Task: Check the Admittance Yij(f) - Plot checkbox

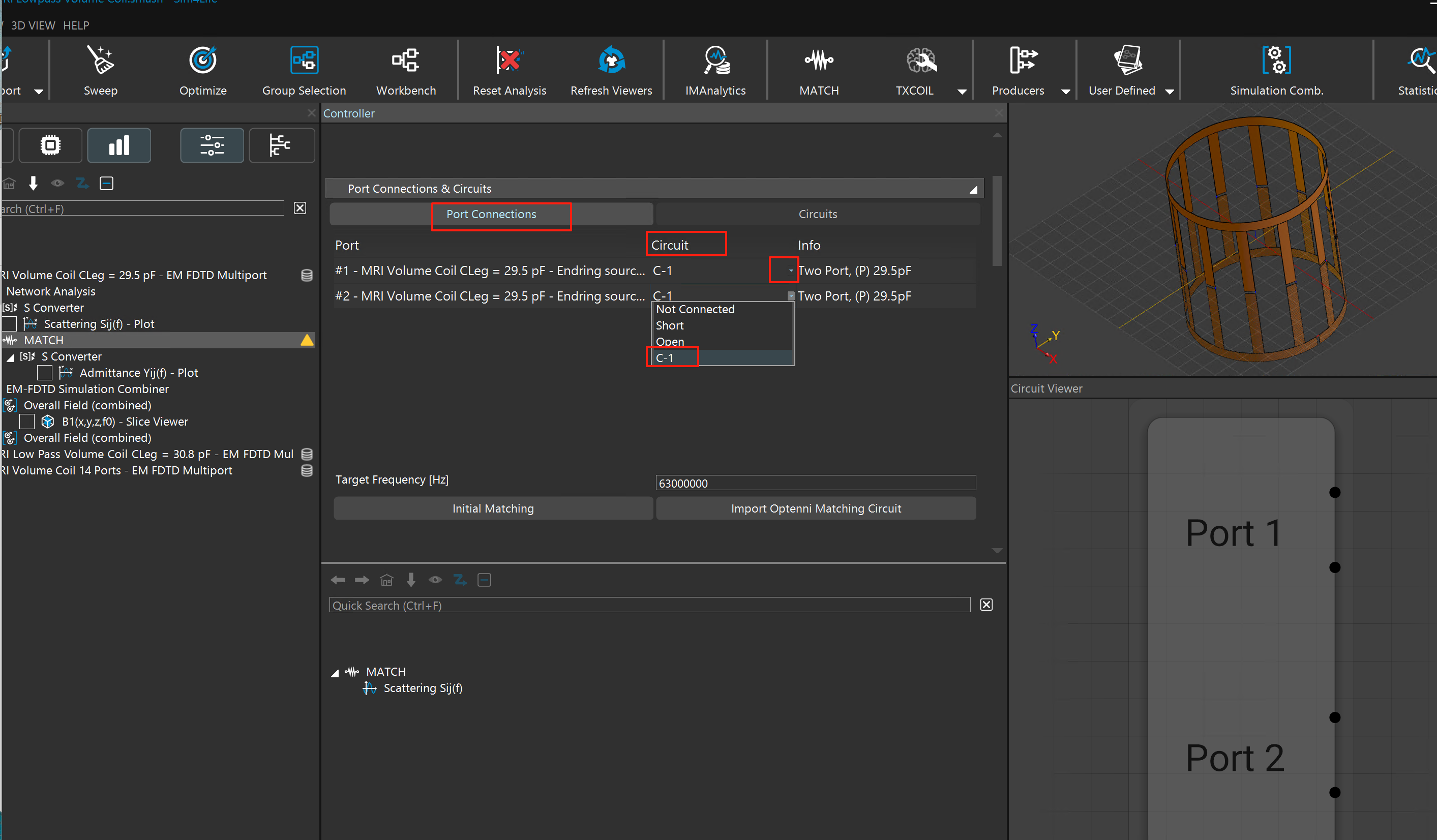Action: [44, 373]
